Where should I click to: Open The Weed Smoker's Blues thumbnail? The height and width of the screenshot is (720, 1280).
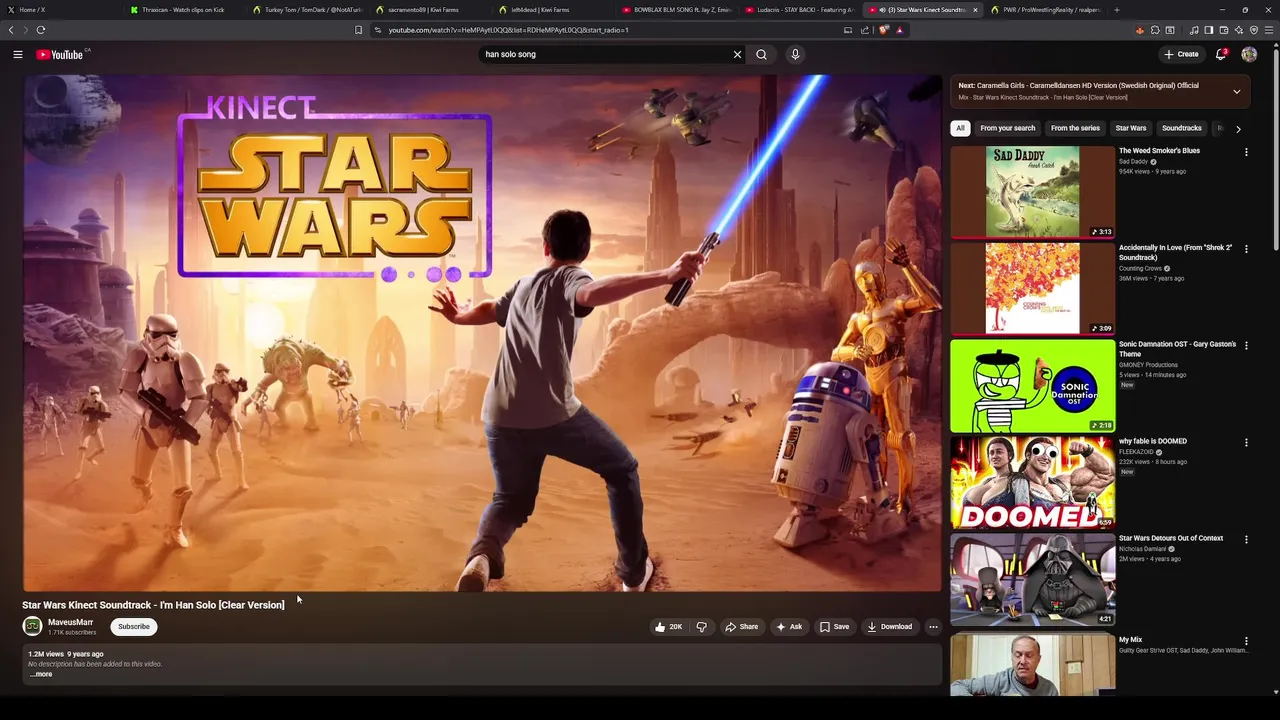pyautogui.click(x=1032, y=192)
